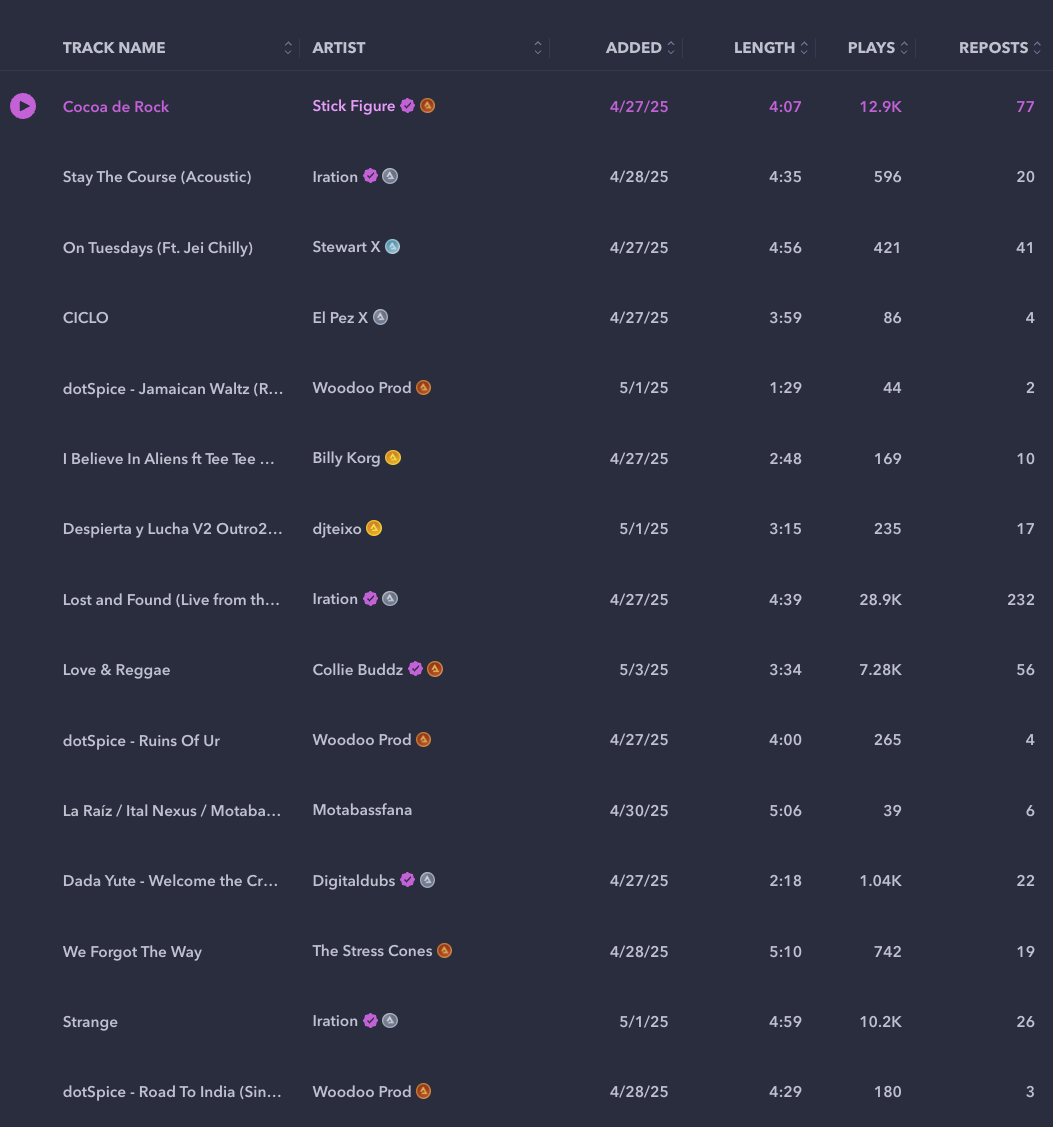Visit Billy Korg artist profile
This screenshot has width=1053, height=1127.
(x=346, y=458)
